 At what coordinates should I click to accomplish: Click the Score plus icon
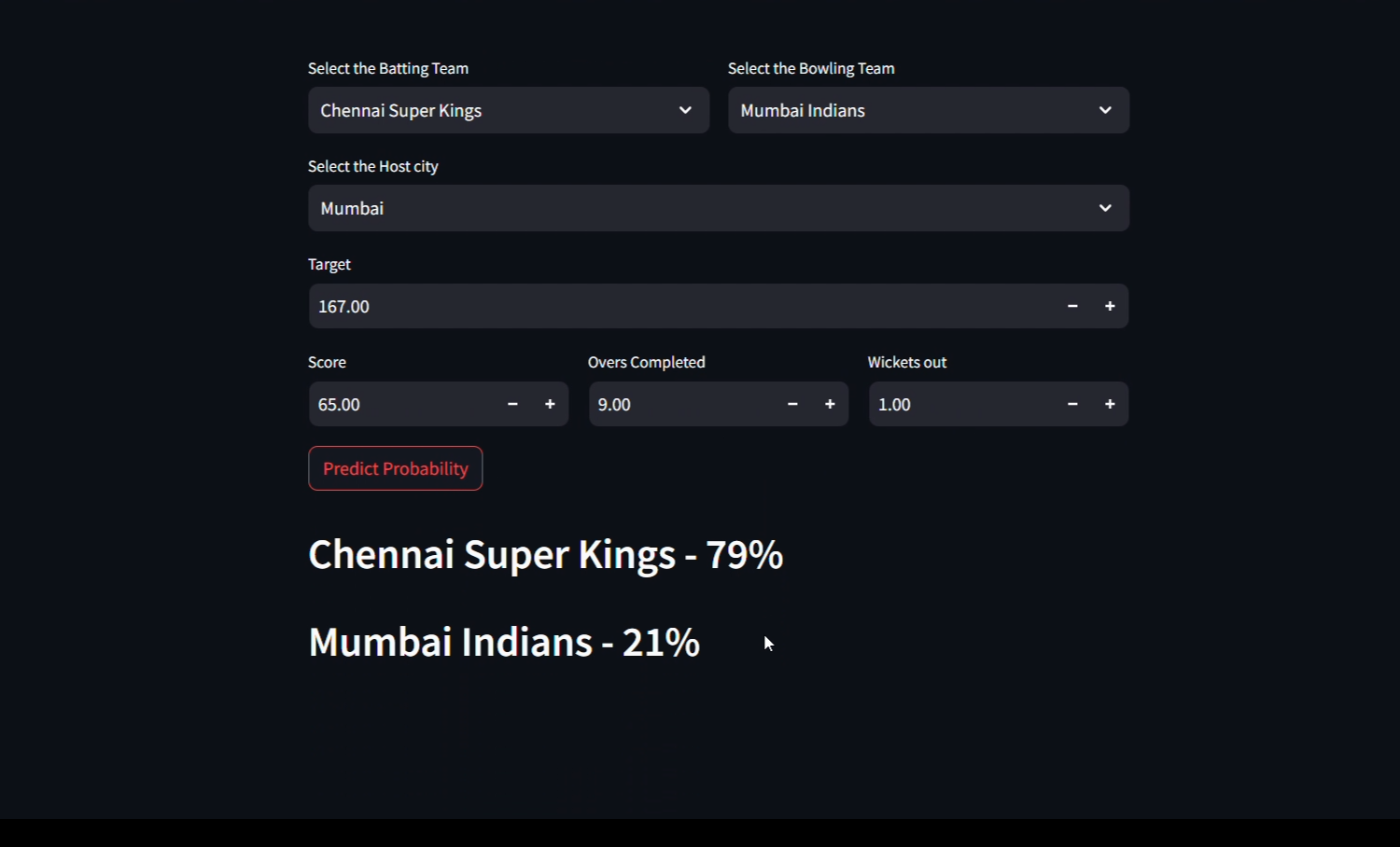coord(550,404)
